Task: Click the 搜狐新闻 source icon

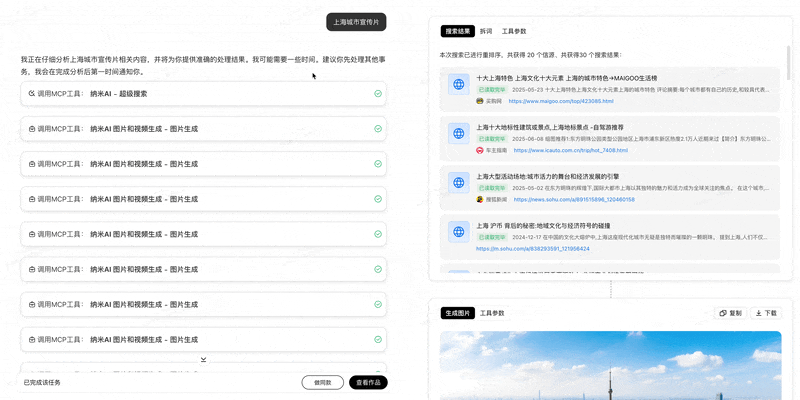Action: click(480, 199)
